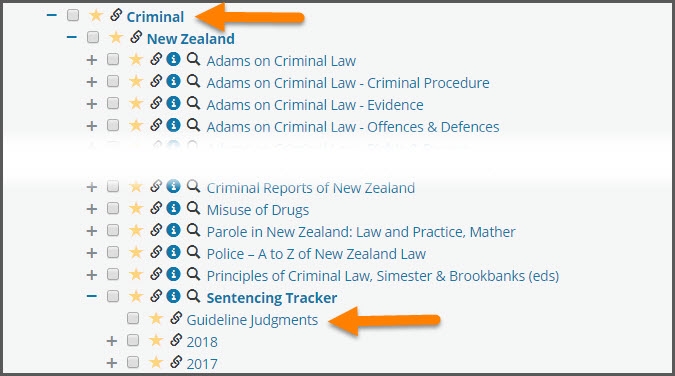
Task: Click star icon beside Guideline Judgments
Action: click(156, 318)
